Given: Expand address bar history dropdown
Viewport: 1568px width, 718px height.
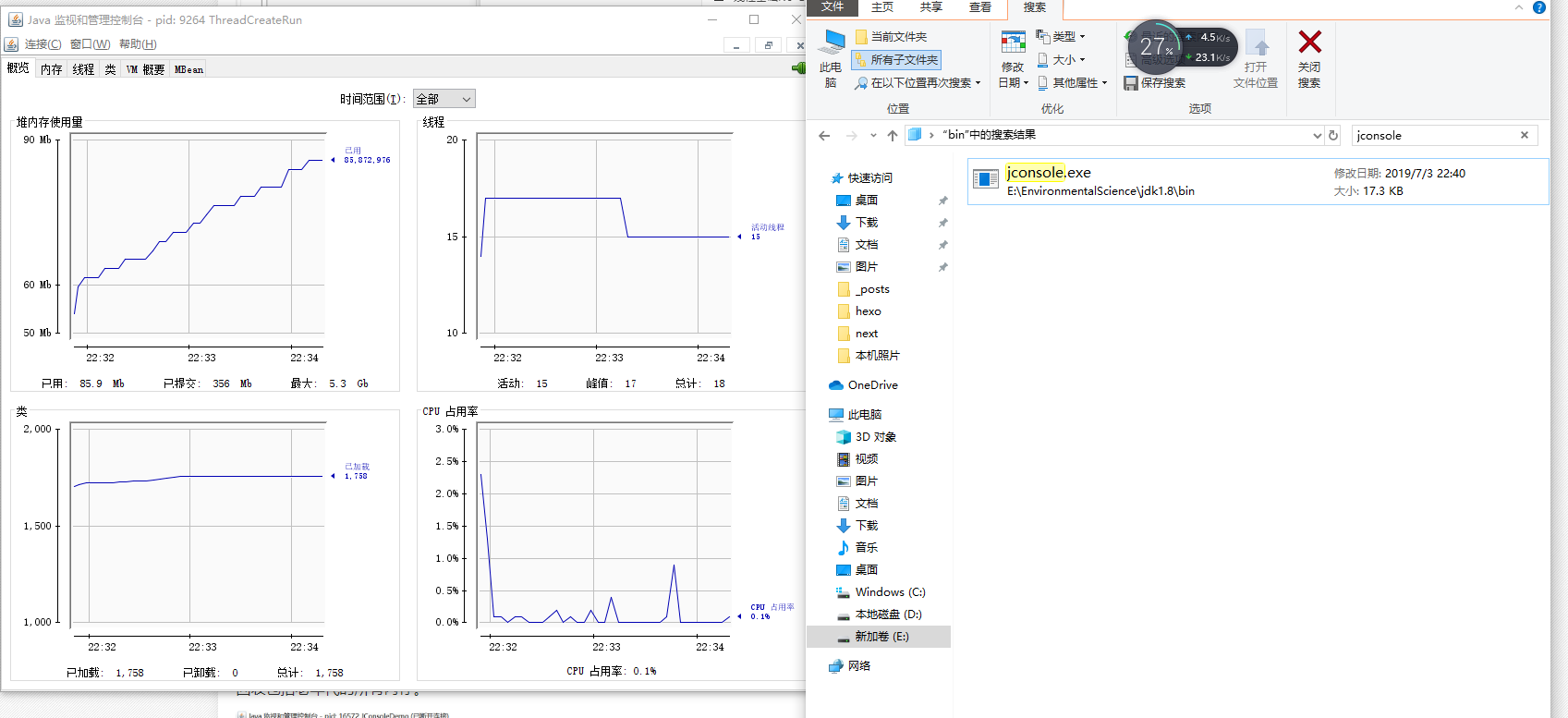Looking at the screenshot, I should (1317, 136).
